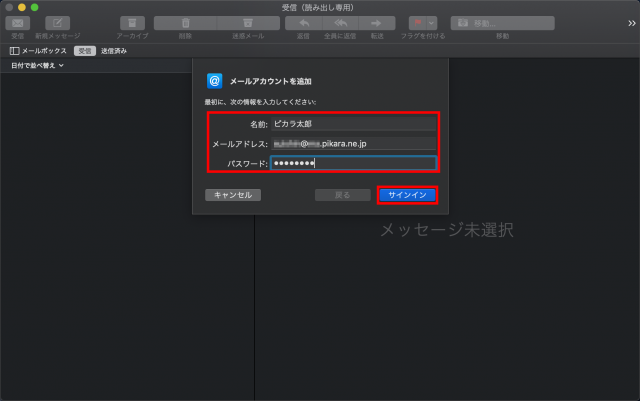Click the New Message (新規メッセージ) compose icon
Viewport: 640px width, 401px height.
point(59,23)
